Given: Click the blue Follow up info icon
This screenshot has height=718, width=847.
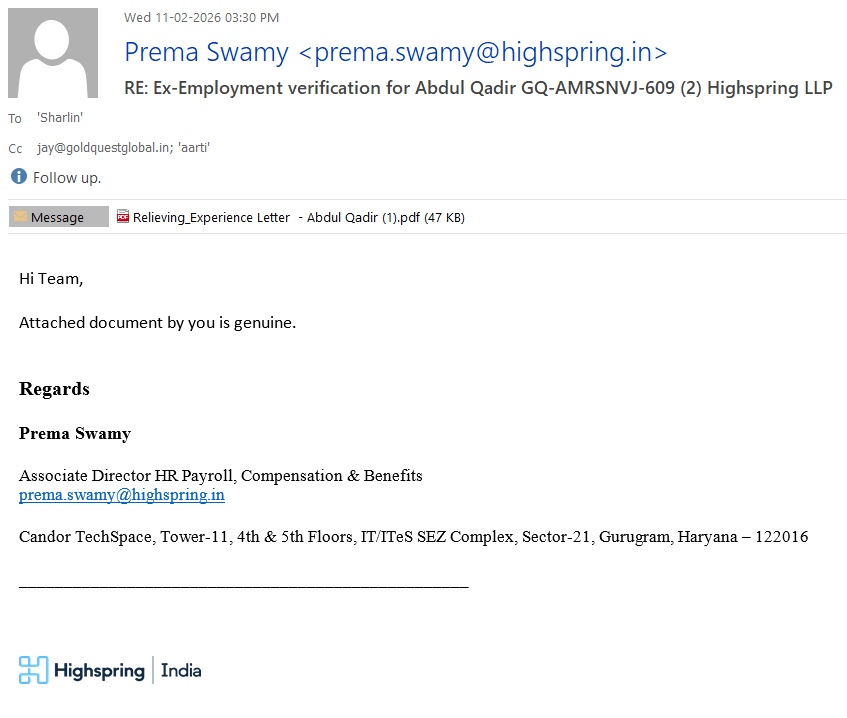Looking at the screenshot, I should pyautogui.click(x=19, y=176).
